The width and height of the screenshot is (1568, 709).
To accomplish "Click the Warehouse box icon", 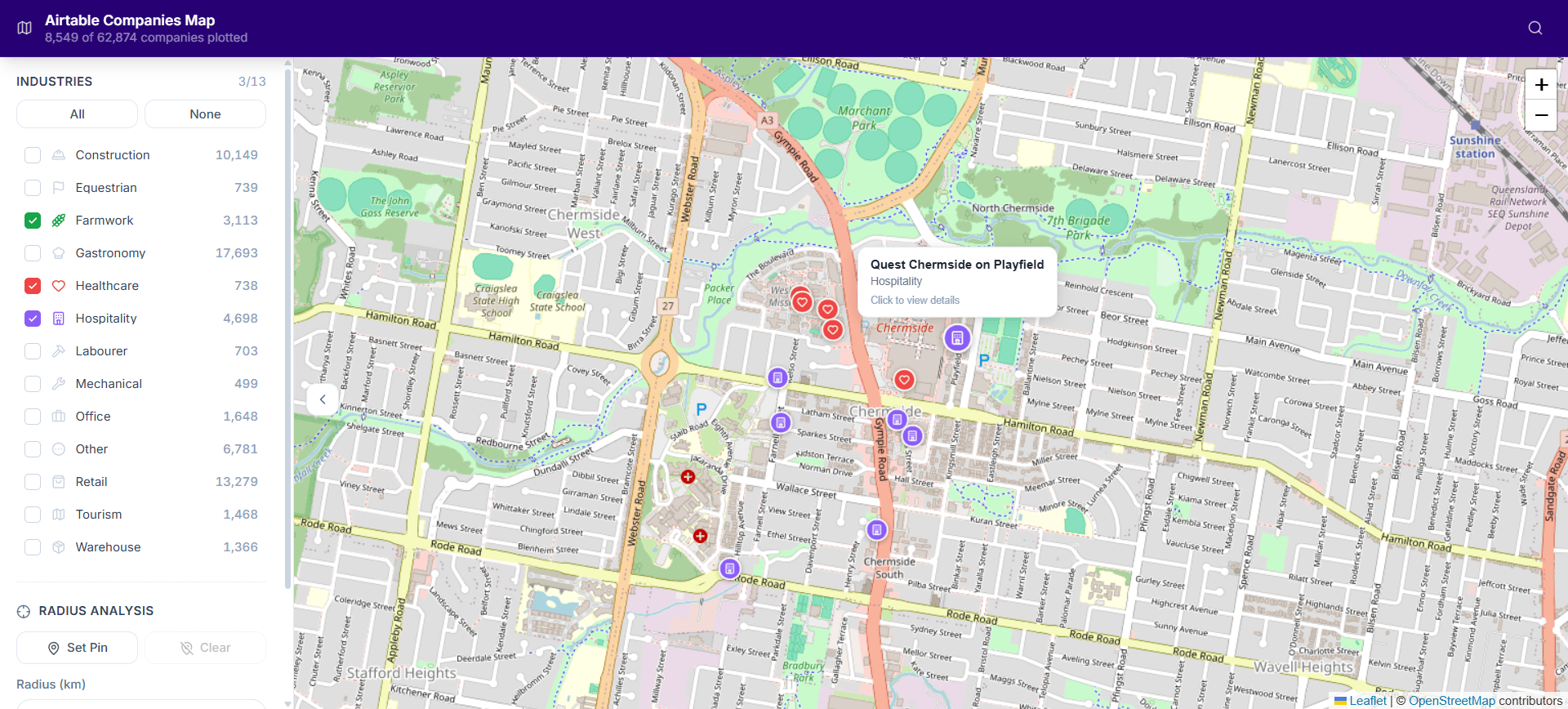I will 59,547.
